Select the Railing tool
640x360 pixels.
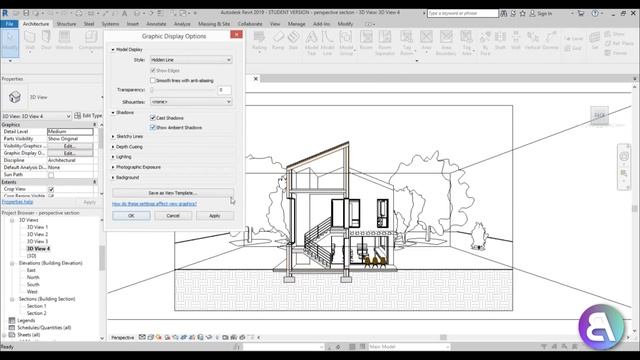tap(259, 41)
